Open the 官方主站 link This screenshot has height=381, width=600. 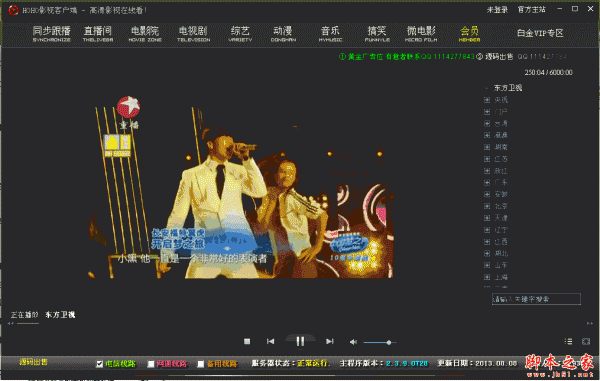tap(532, 10)
